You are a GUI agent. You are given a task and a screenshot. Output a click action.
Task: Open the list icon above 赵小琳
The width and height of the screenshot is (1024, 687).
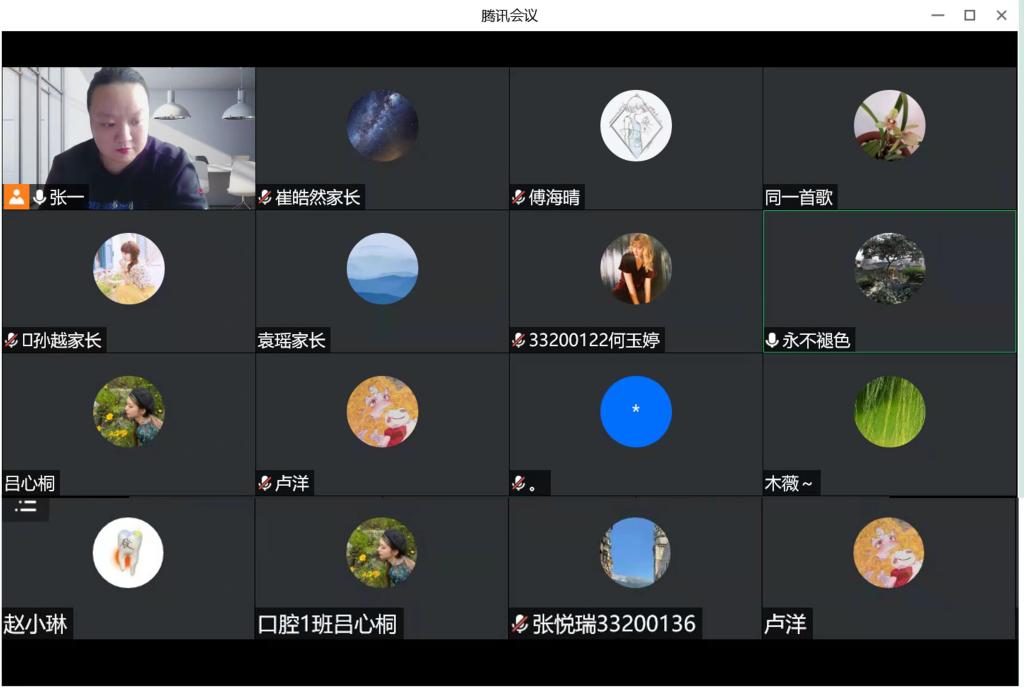click(x=25, y=505)
